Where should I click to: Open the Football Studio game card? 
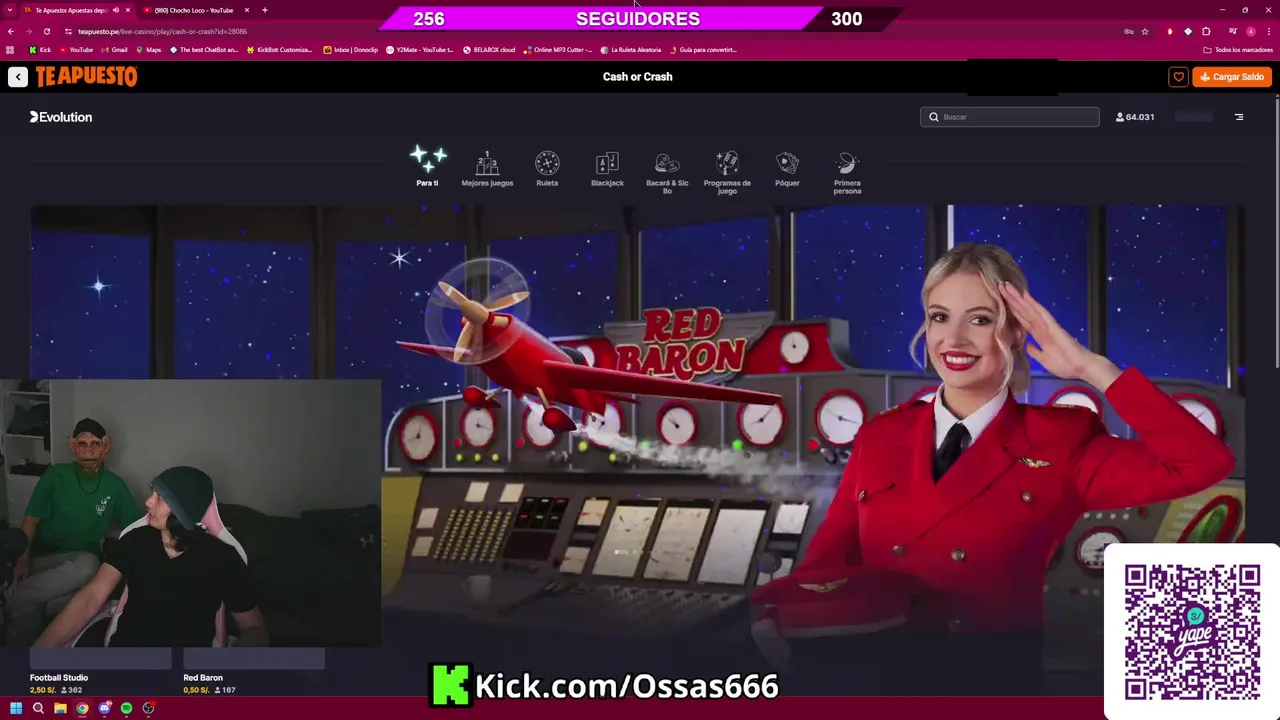100,672
